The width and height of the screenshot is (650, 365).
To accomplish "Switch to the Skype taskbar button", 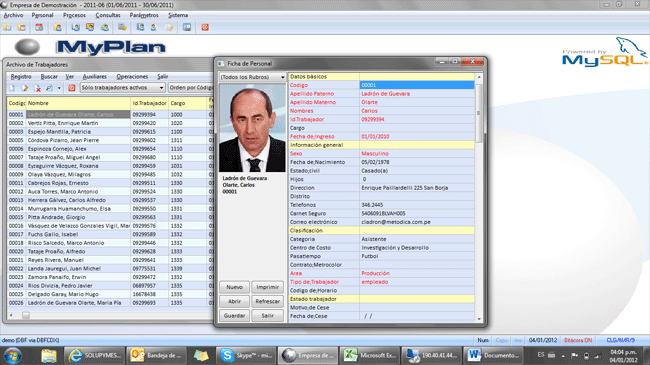I will (x=245, y=356).
